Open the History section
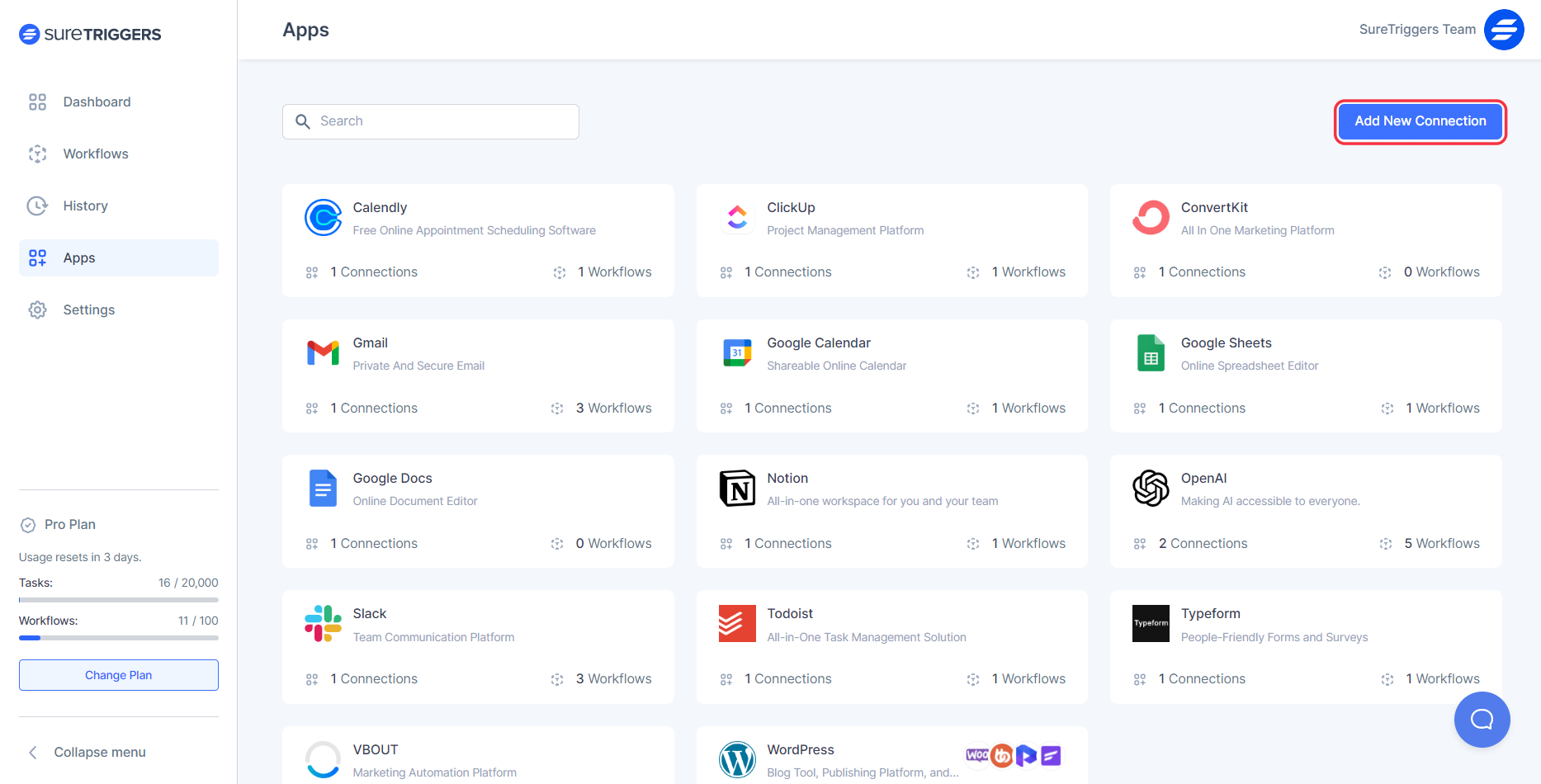This screenshot has height=784, width=1541. pos(119,205)
